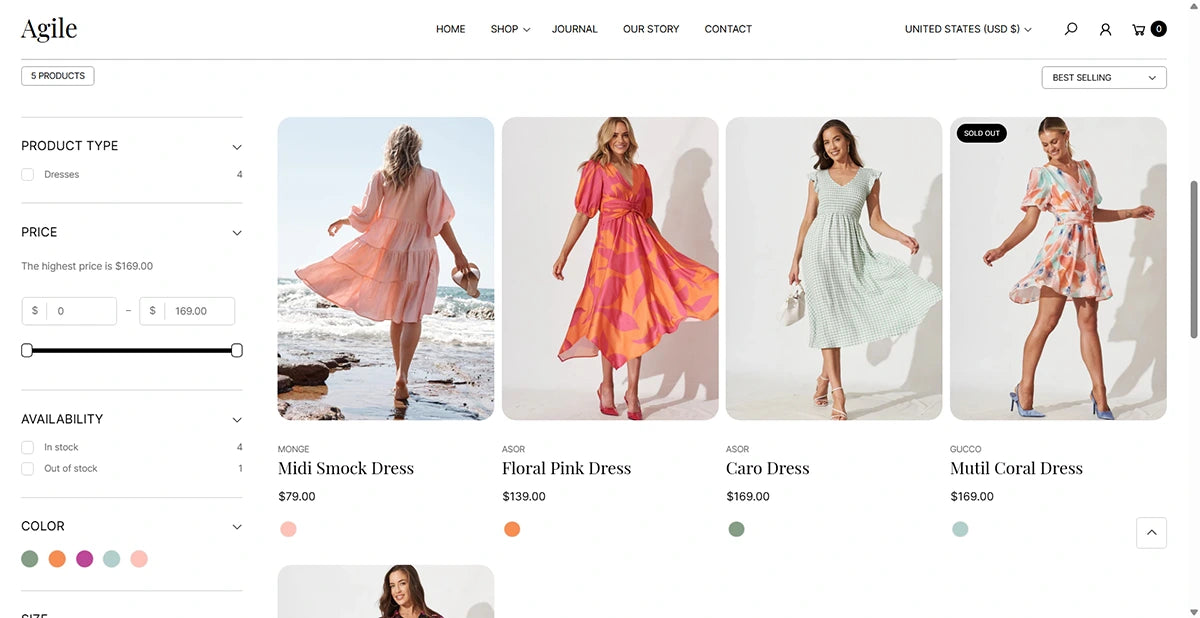Viewport: 1200px width, 618px height.
Task: Collapse the Color filter section
Action: pyautogui.click(x=237, y=527)
